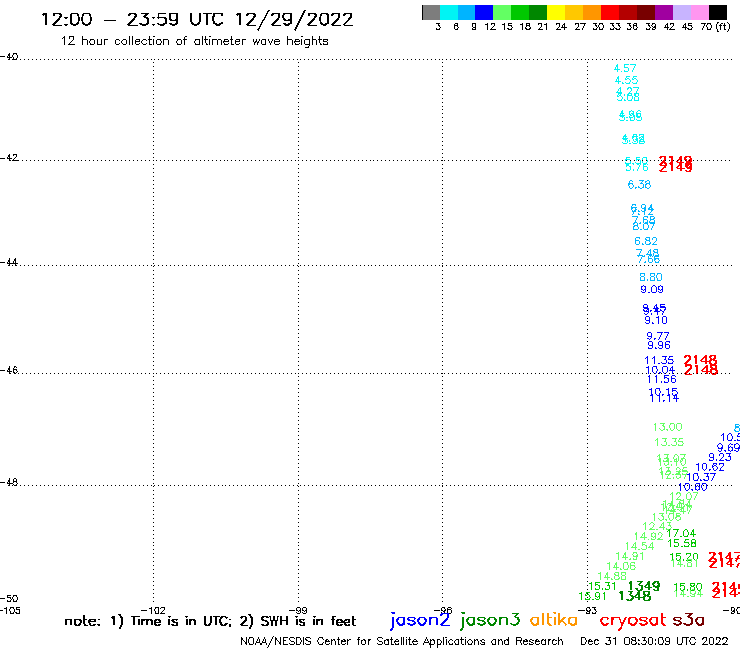
Task: Select the '12 hour collection of altimeter wave heights' subtitle
Action: coord(194,41)
